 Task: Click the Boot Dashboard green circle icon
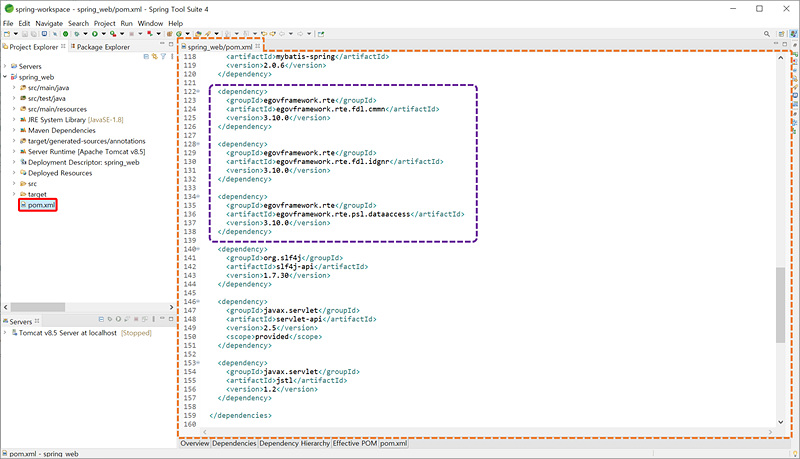tap(65, 34)
